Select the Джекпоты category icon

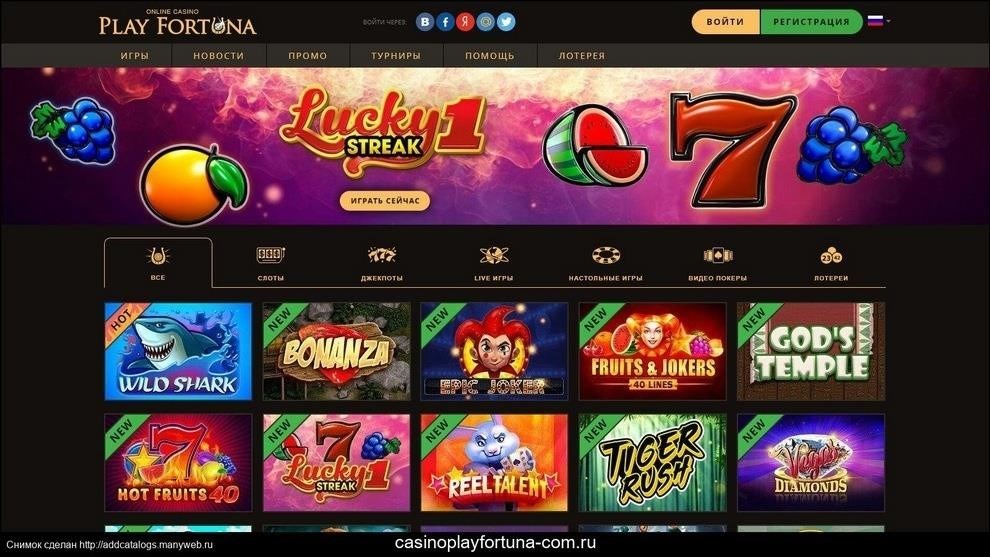click(381, 255)
